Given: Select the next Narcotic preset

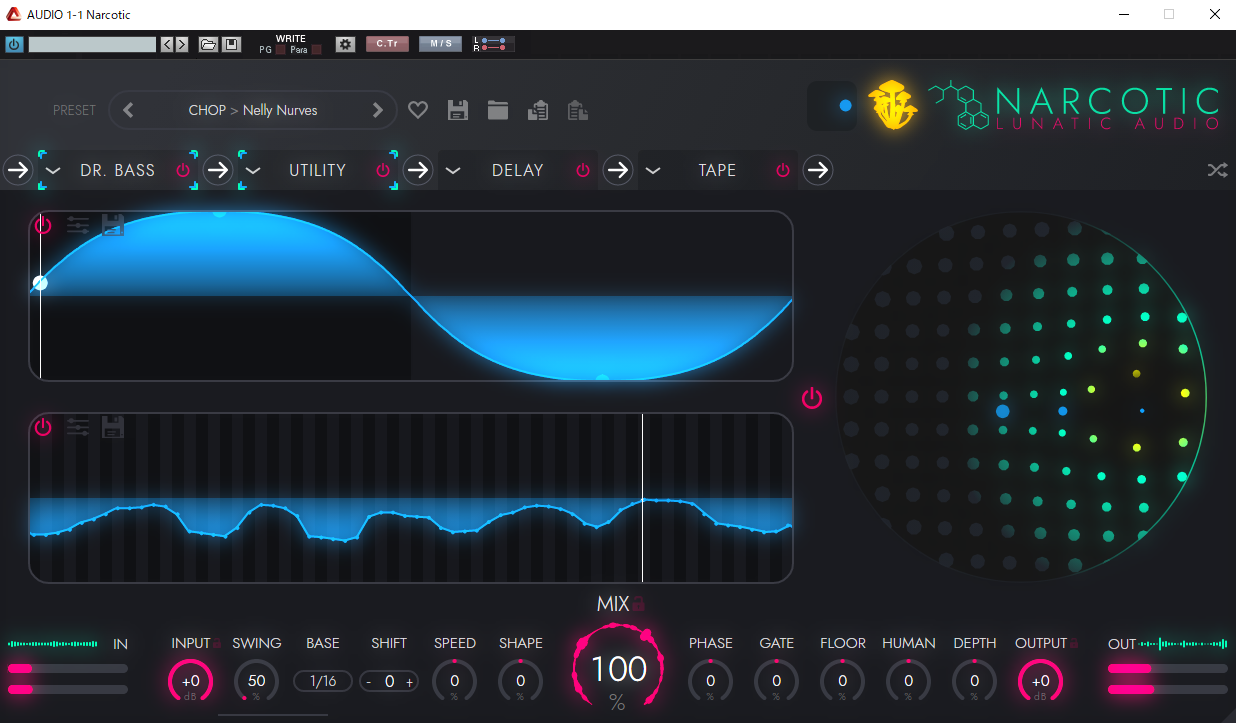Looking at the screenshot, I should [x=377, y=110].
